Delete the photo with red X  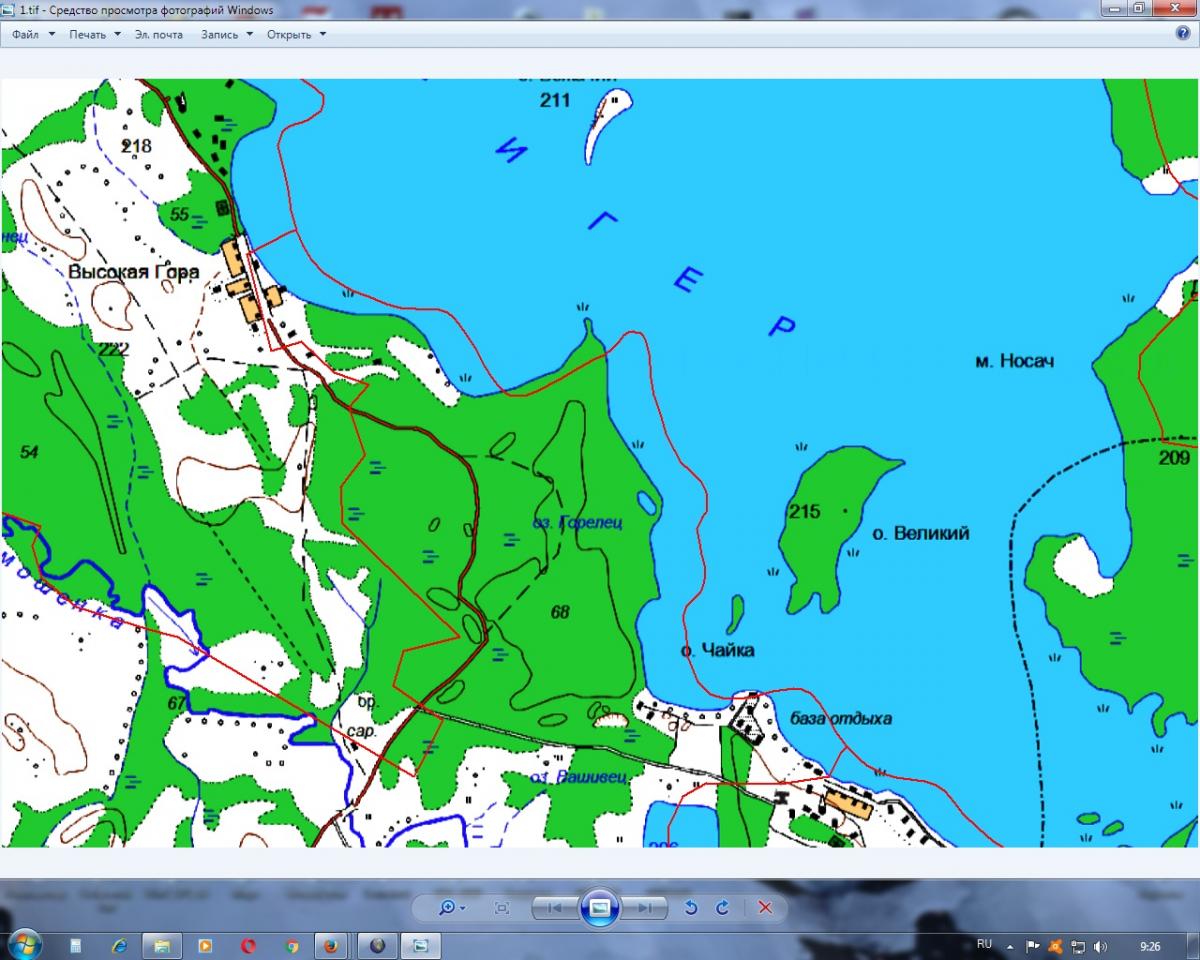765,907
